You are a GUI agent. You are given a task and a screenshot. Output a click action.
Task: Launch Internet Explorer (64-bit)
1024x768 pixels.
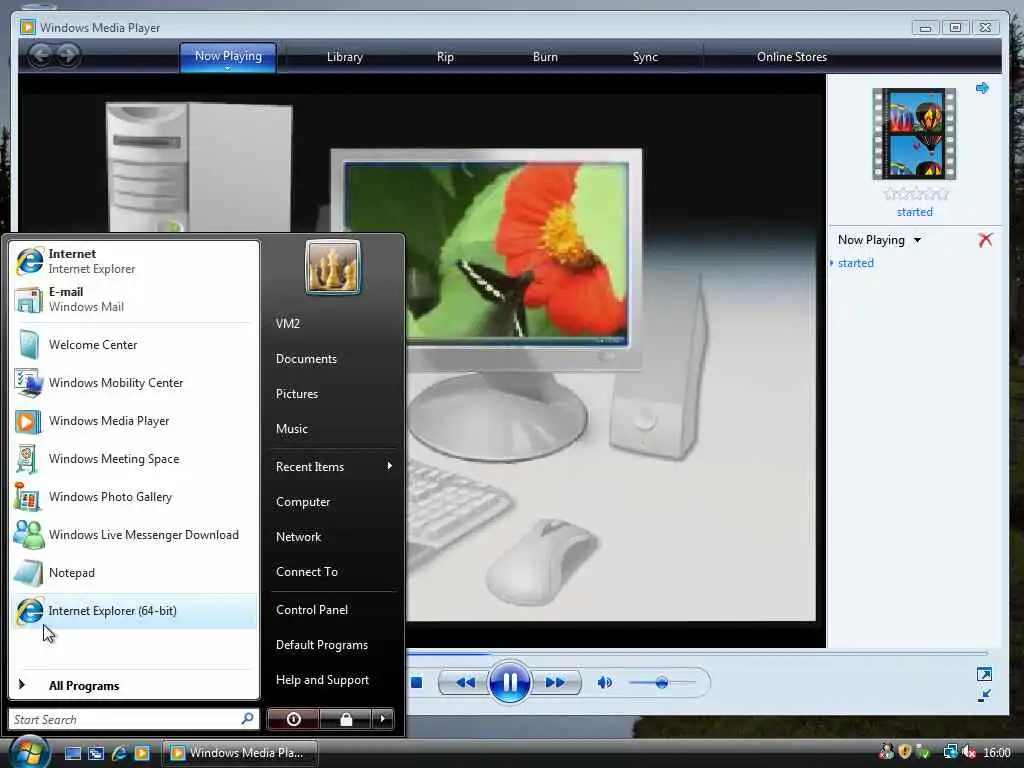(x=134, y=611)
